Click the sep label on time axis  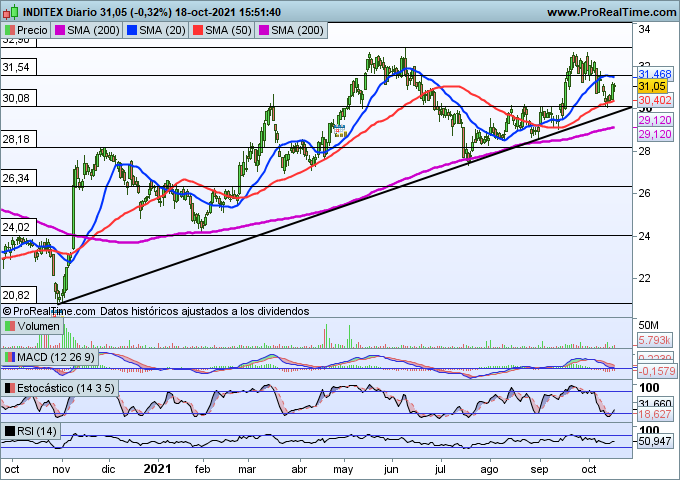[539, 469]
